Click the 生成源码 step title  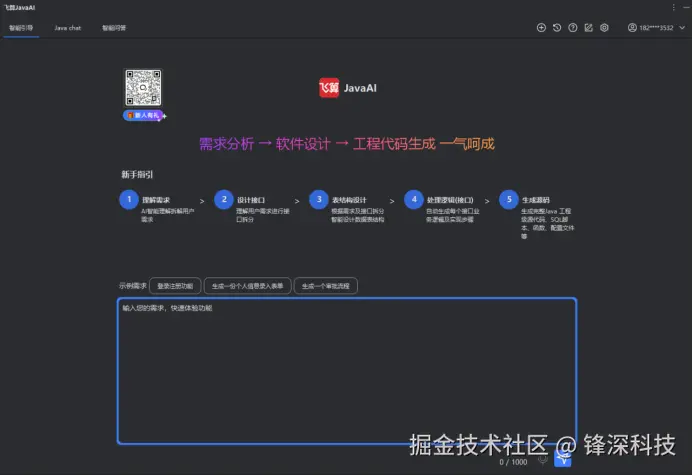click(536, 200)
